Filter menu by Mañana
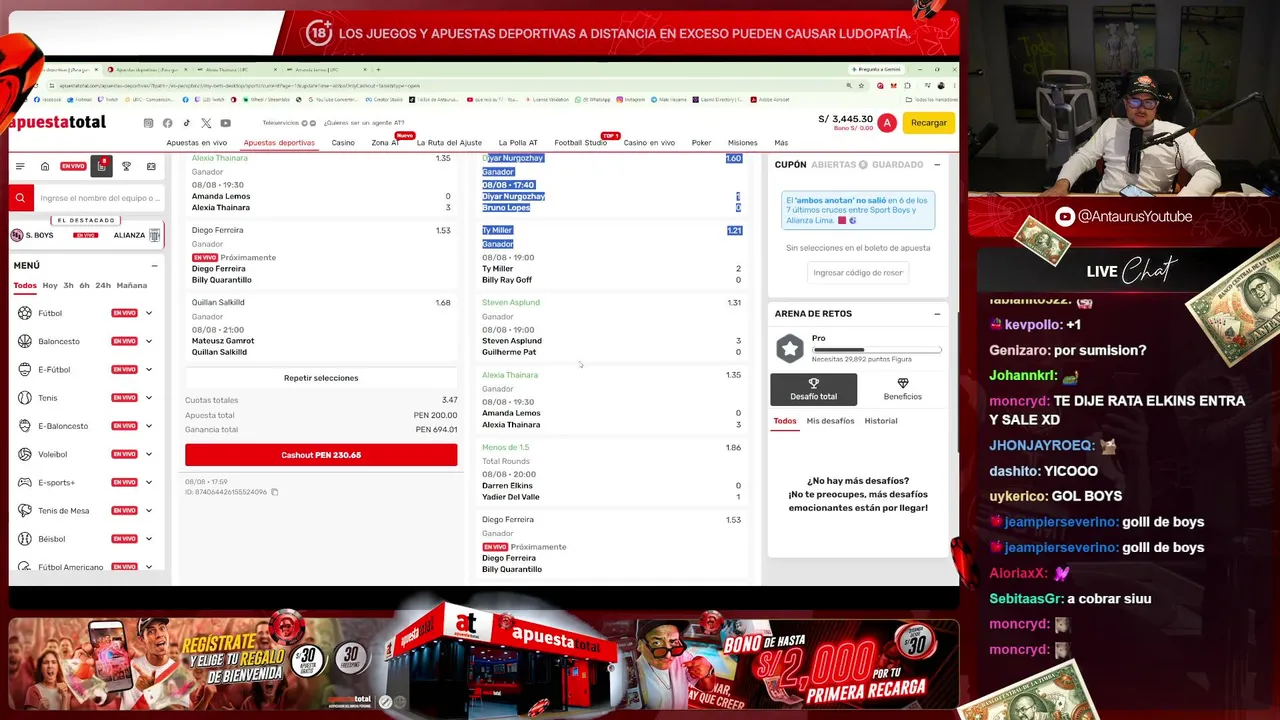 point(132,285)
